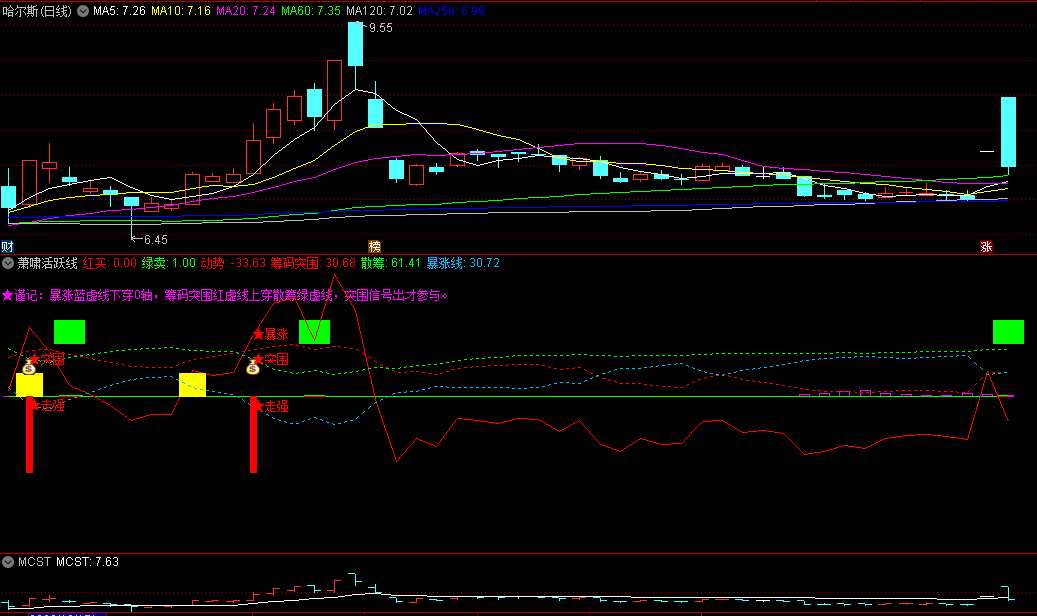Click the leftmost green sell block
The image size is (1037, 616).
coord(69,332)
